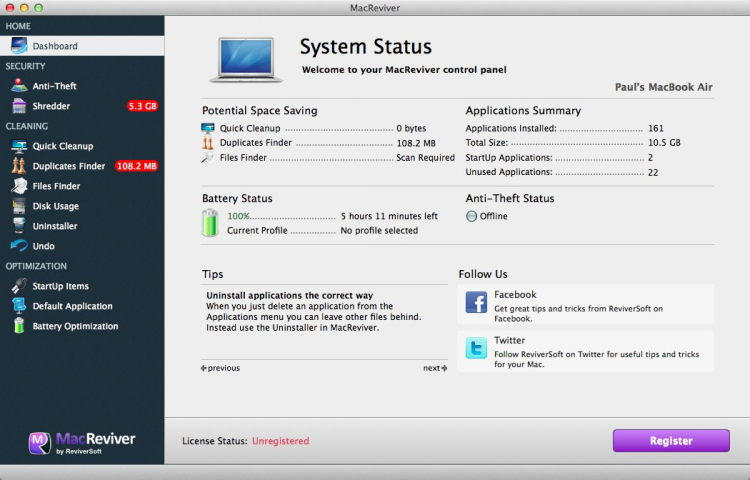The image size is (750, 480).
Task: Click the 108.2 MB Duplicates Finder sidebar badge
Action: [x=137, y=166]
